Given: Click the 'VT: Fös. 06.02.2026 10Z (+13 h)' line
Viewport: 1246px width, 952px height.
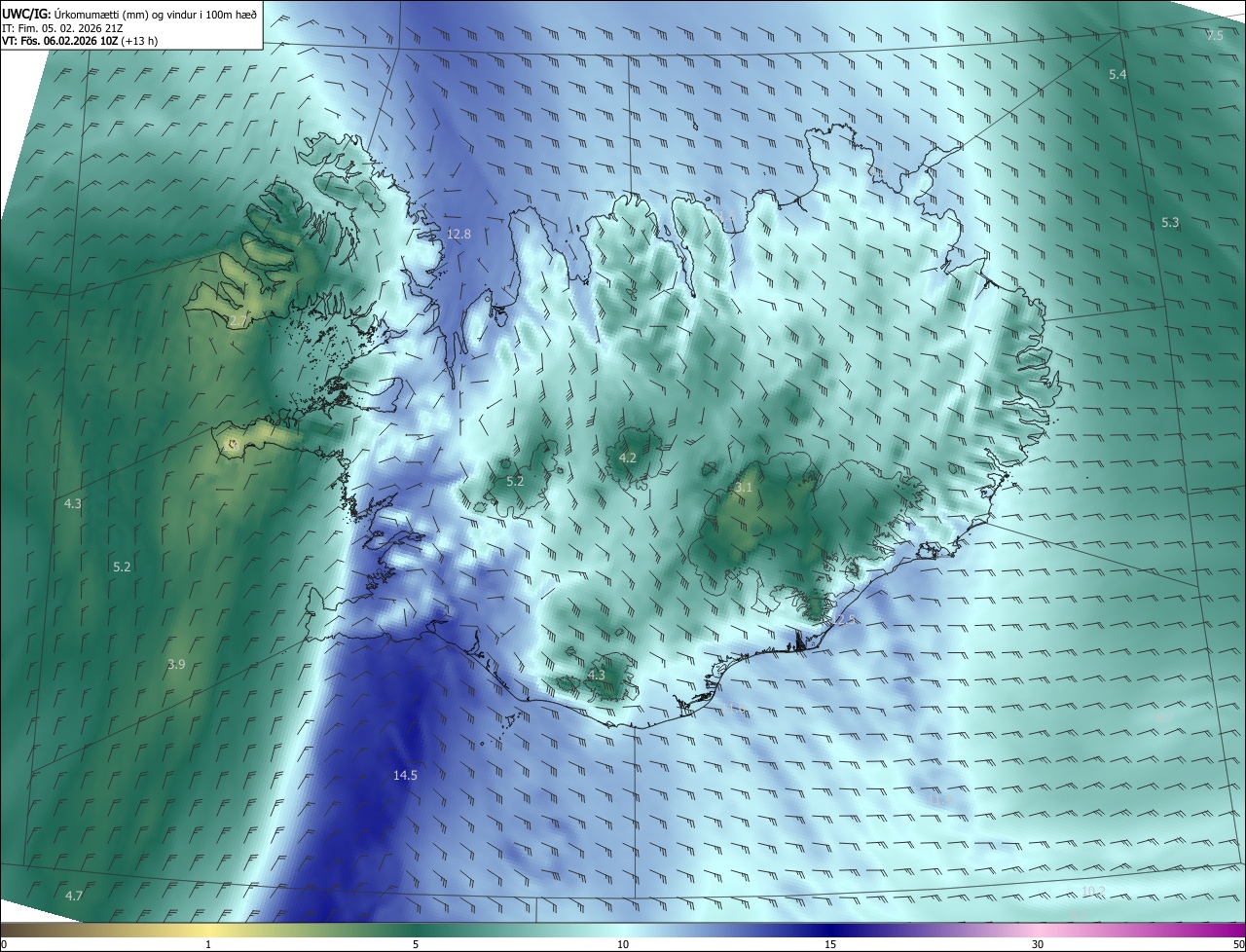Looking at the screenshot, I should click(x=80, y=41).
